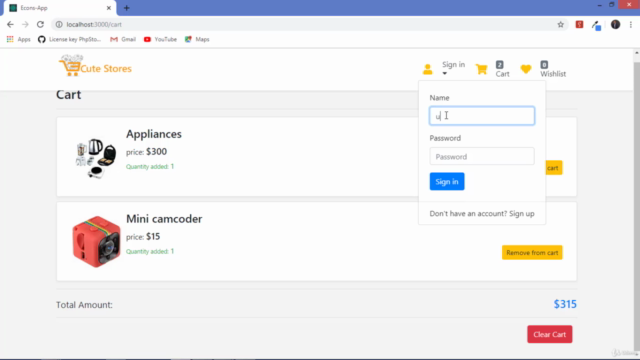Click the $15 price text
Image resolution: width=640 pixels, height=360 pixels.
[153, 236]
